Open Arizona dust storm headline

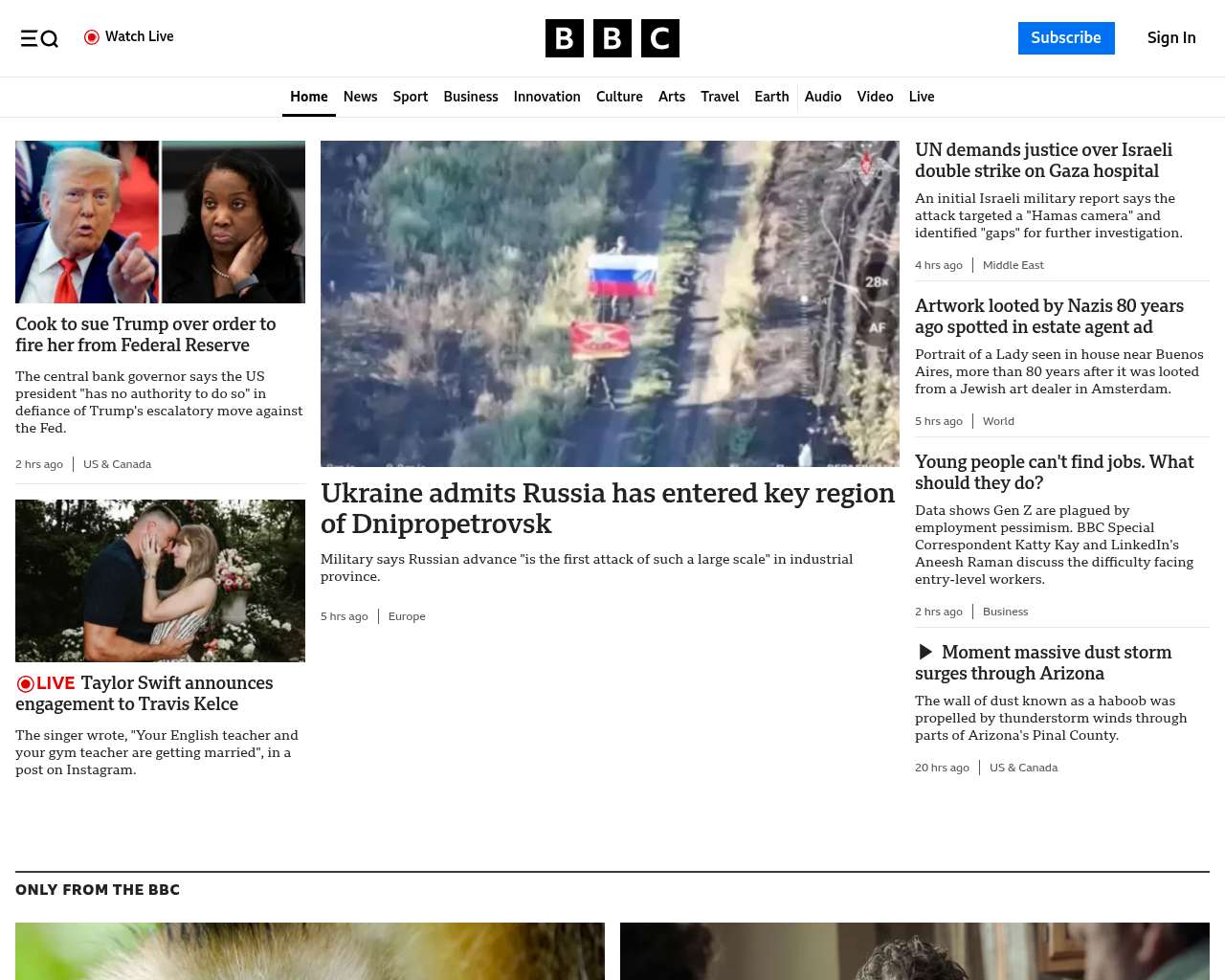coord(1043,663)
